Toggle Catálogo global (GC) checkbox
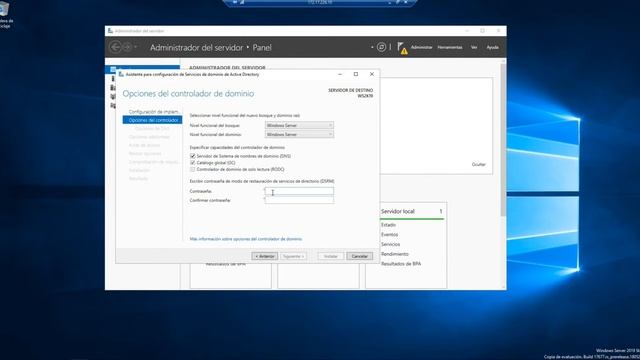Image resolution: width=640 pixels, height=360 pixels. [x=193, y=162]
